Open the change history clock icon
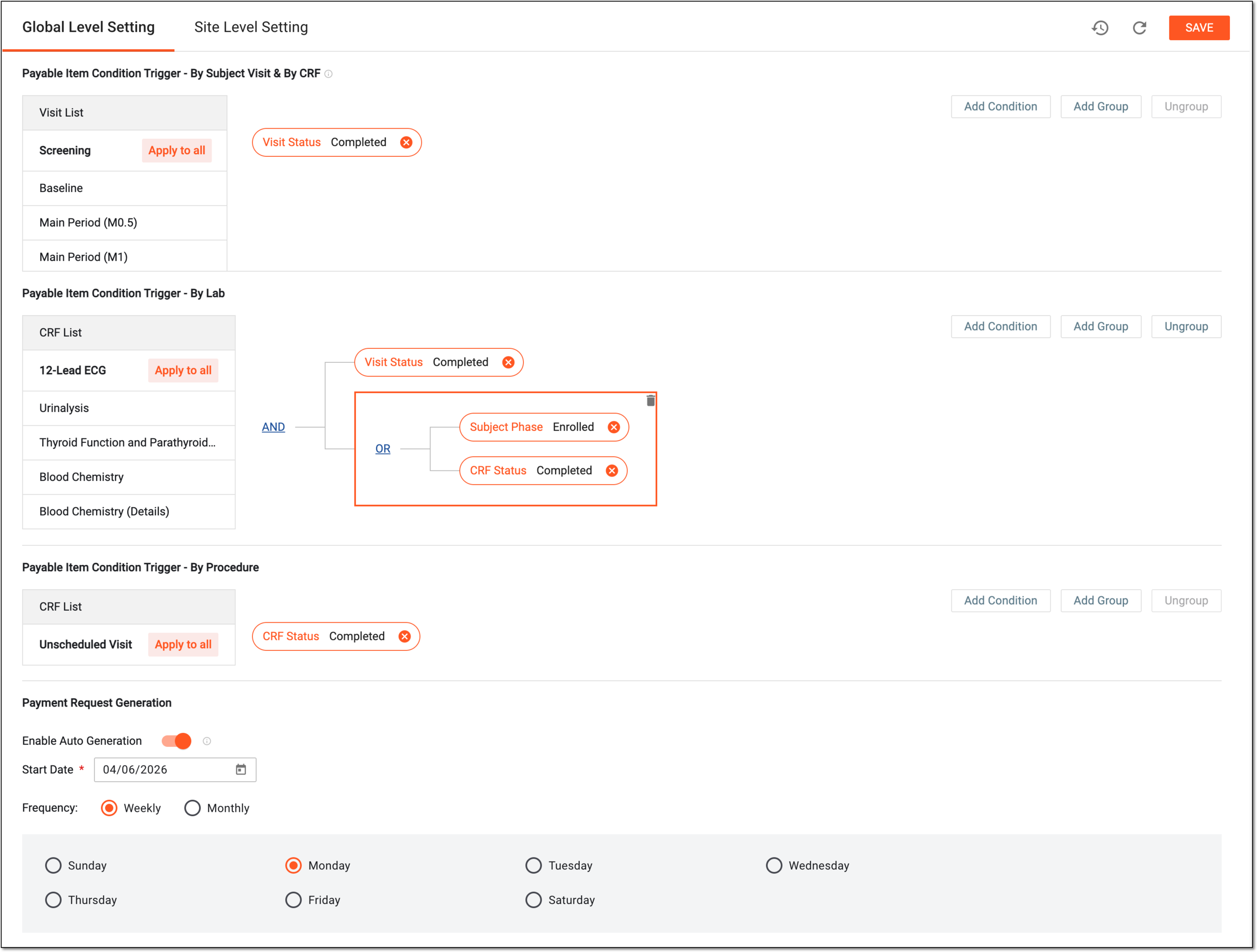 click(x=1100, y=28)
